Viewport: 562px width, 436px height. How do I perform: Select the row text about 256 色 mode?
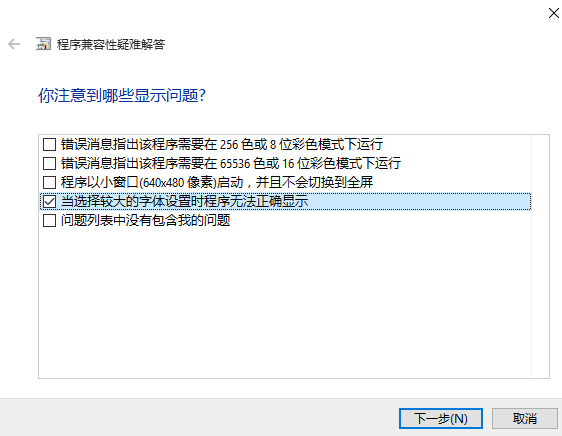coord(222,144)
